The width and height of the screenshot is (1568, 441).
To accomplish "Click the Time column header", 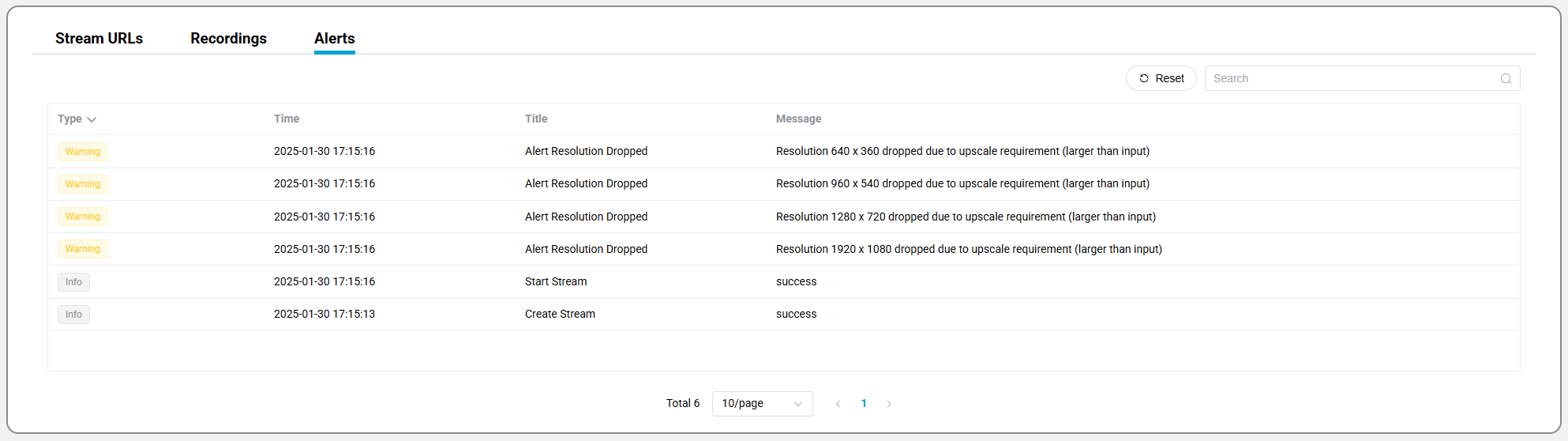I will 287,119.
